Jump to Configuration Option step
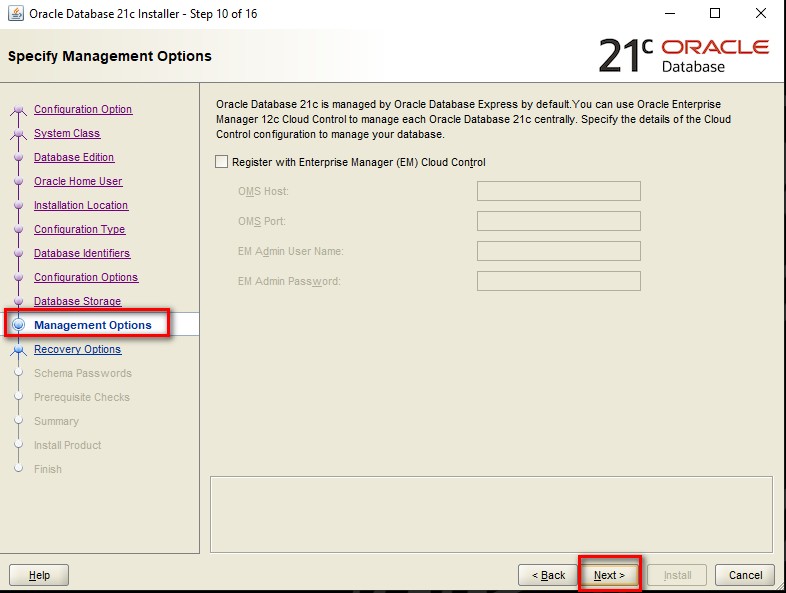 (83, 109)
